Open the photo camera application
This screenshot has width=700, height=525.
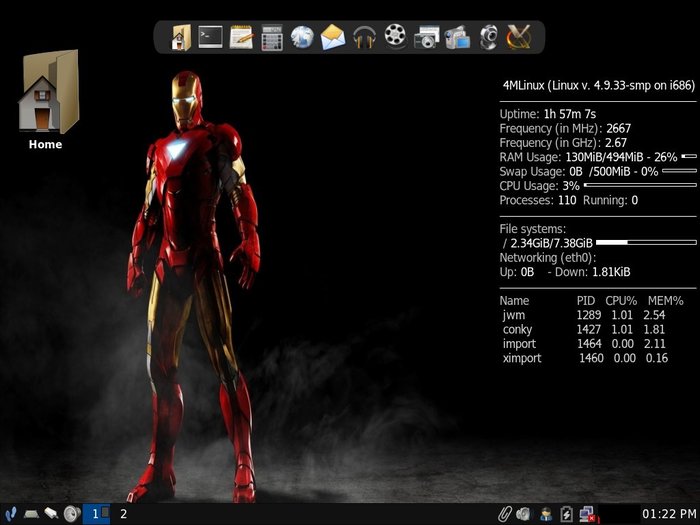[x=426, y=38]
